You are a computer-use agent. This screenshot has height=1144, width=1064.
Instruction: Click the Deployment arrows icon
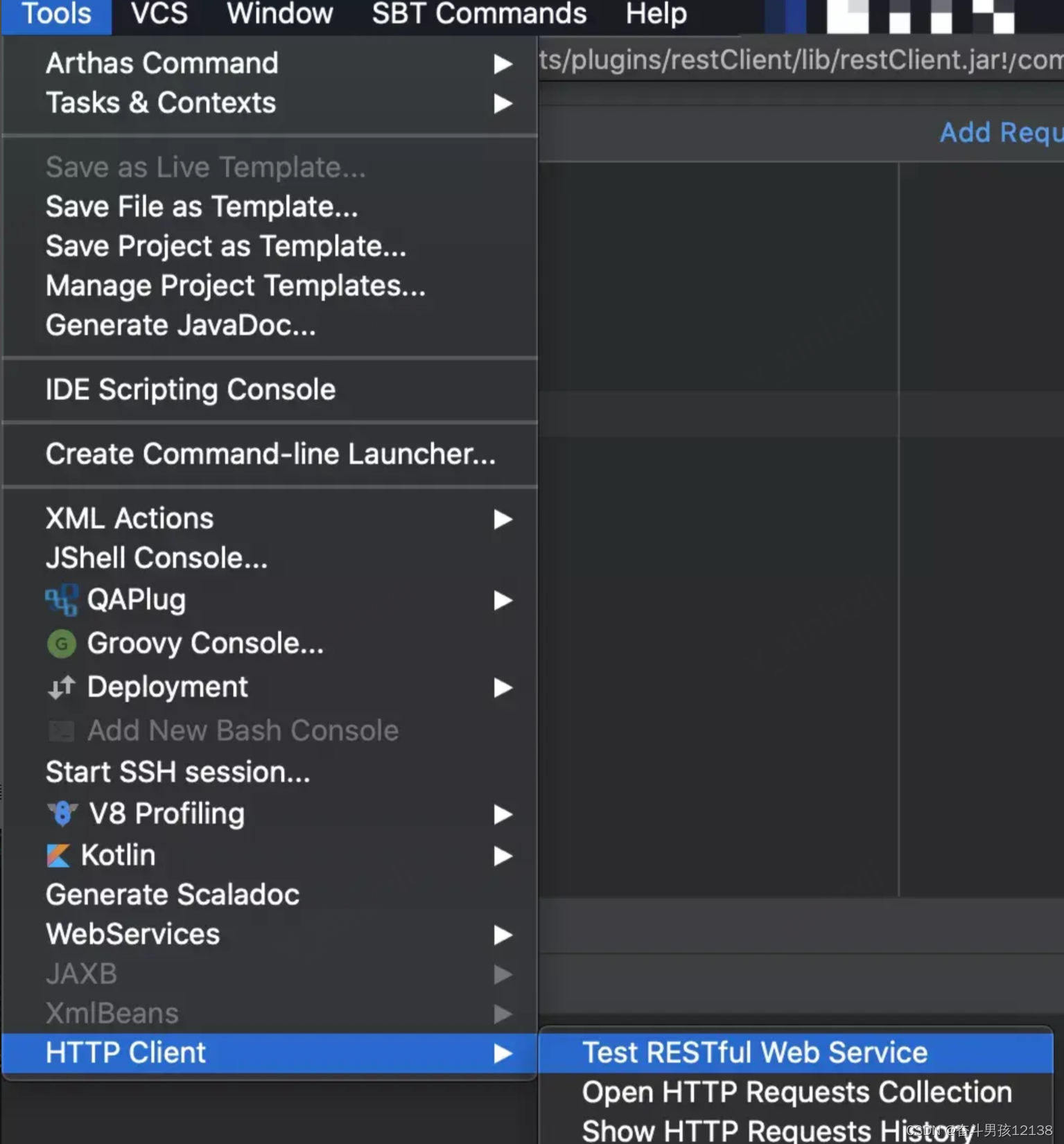[x=61, y=687]
